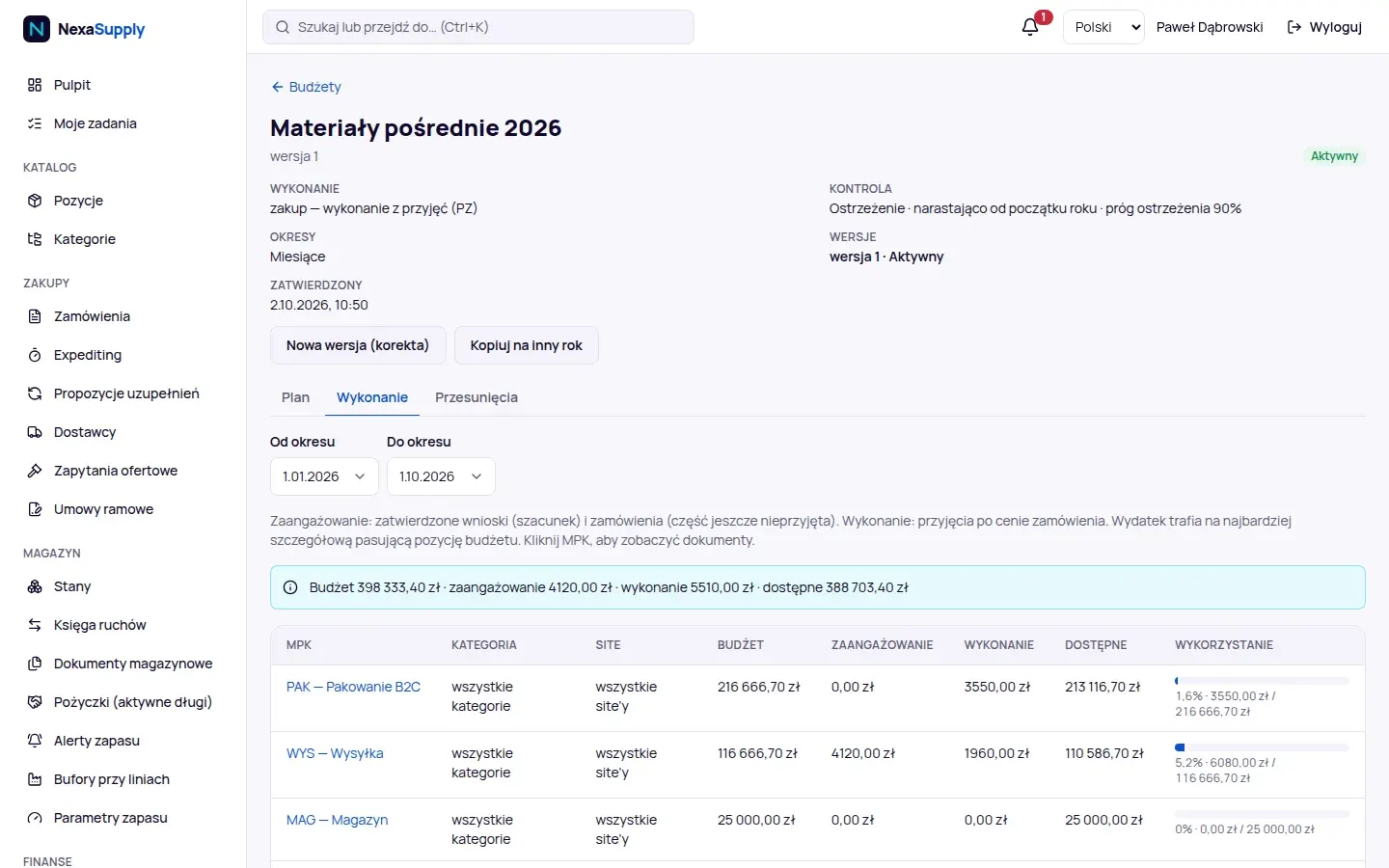Image resolution: width=1389 pixels, height=868 pixels.
Task: Open the Polski language dropdown
Action: 1103,27
